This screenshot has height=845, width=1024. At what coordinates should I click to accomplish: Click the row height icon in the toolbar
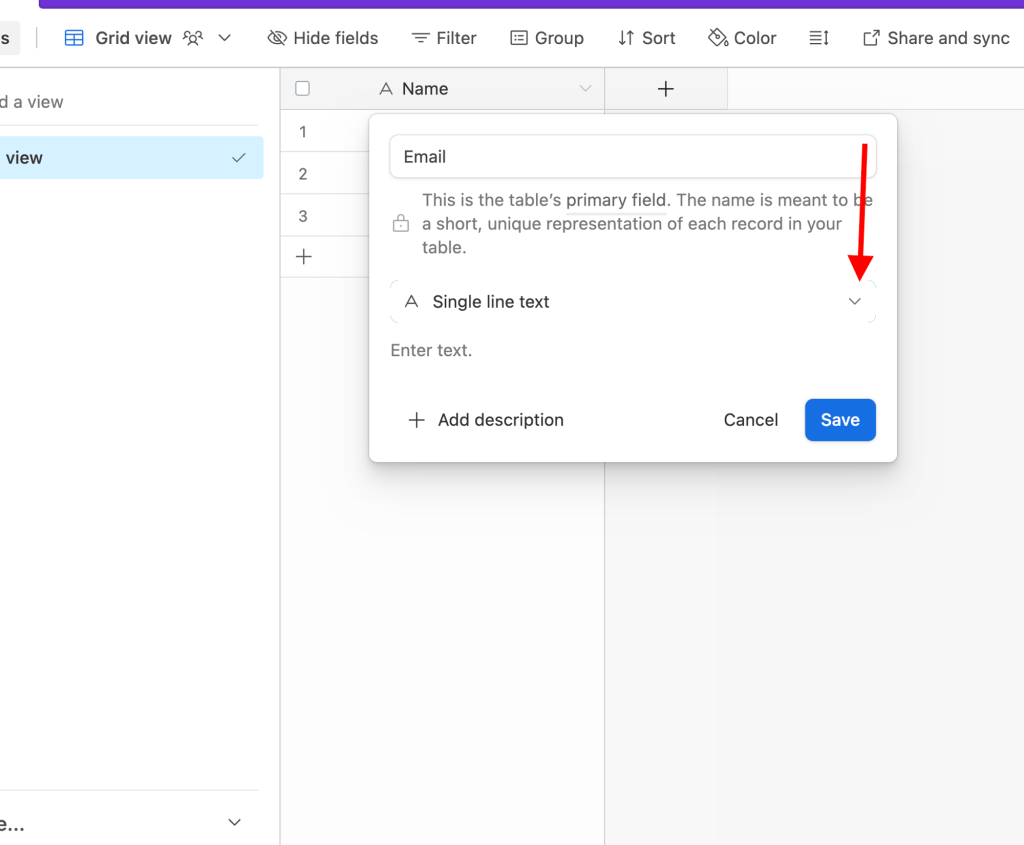[x=818, y=37]
